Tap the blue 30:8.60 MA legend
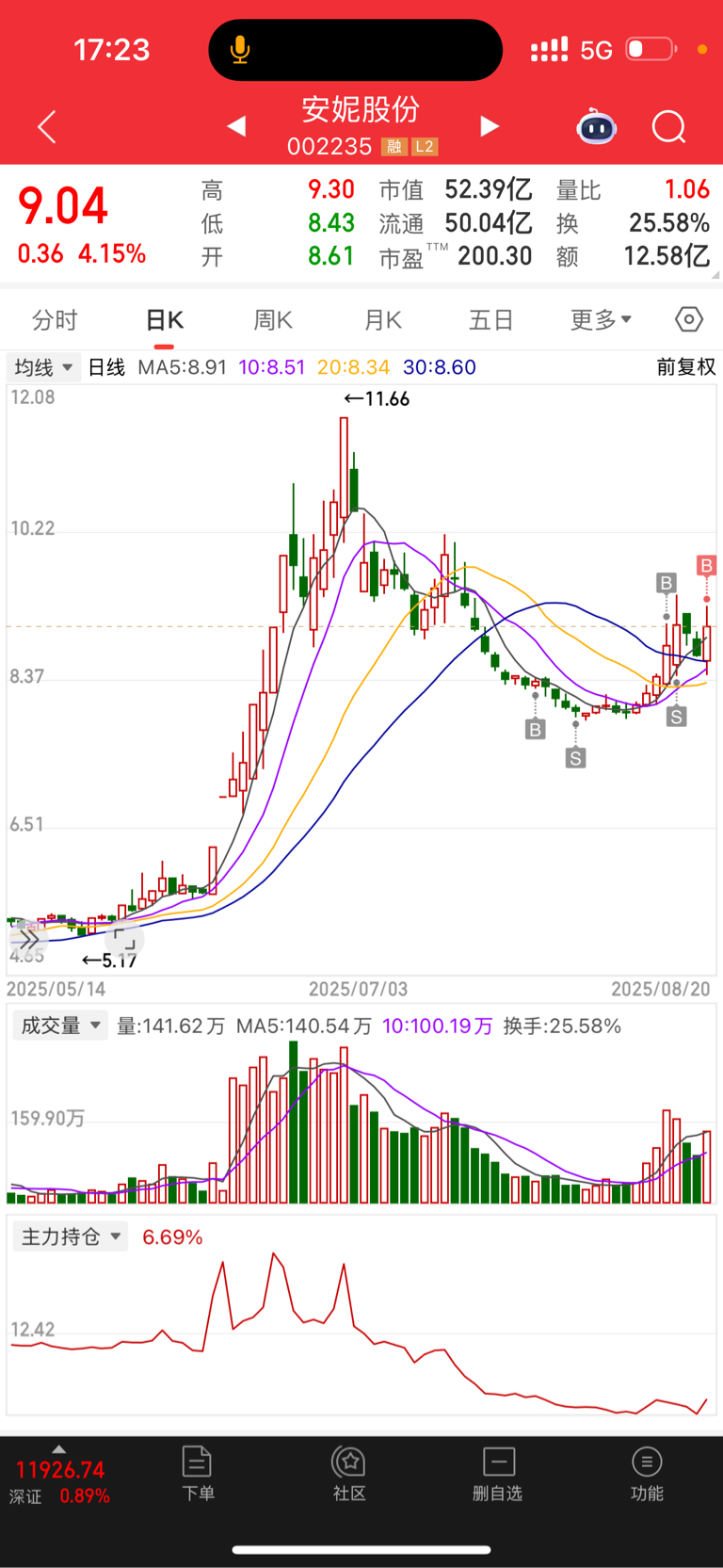Viewport: 723px width, 1568px height. pos(440,367)
